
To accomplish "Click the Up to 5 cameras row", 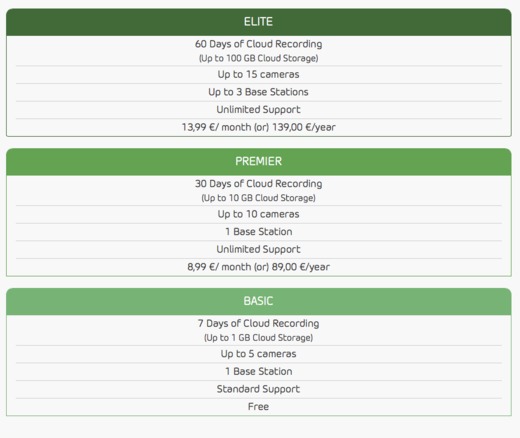I will pyautogui.click(x=259, y=354).
